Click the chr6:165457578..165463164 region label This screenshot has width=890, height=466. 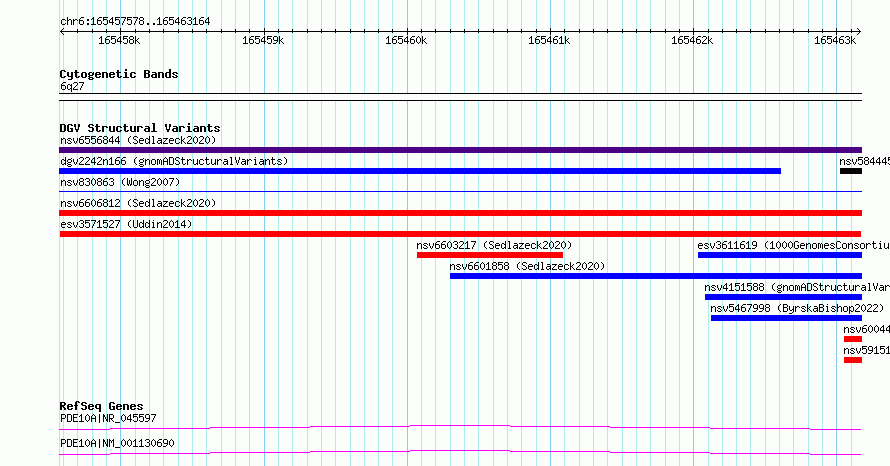coord(135,21)
